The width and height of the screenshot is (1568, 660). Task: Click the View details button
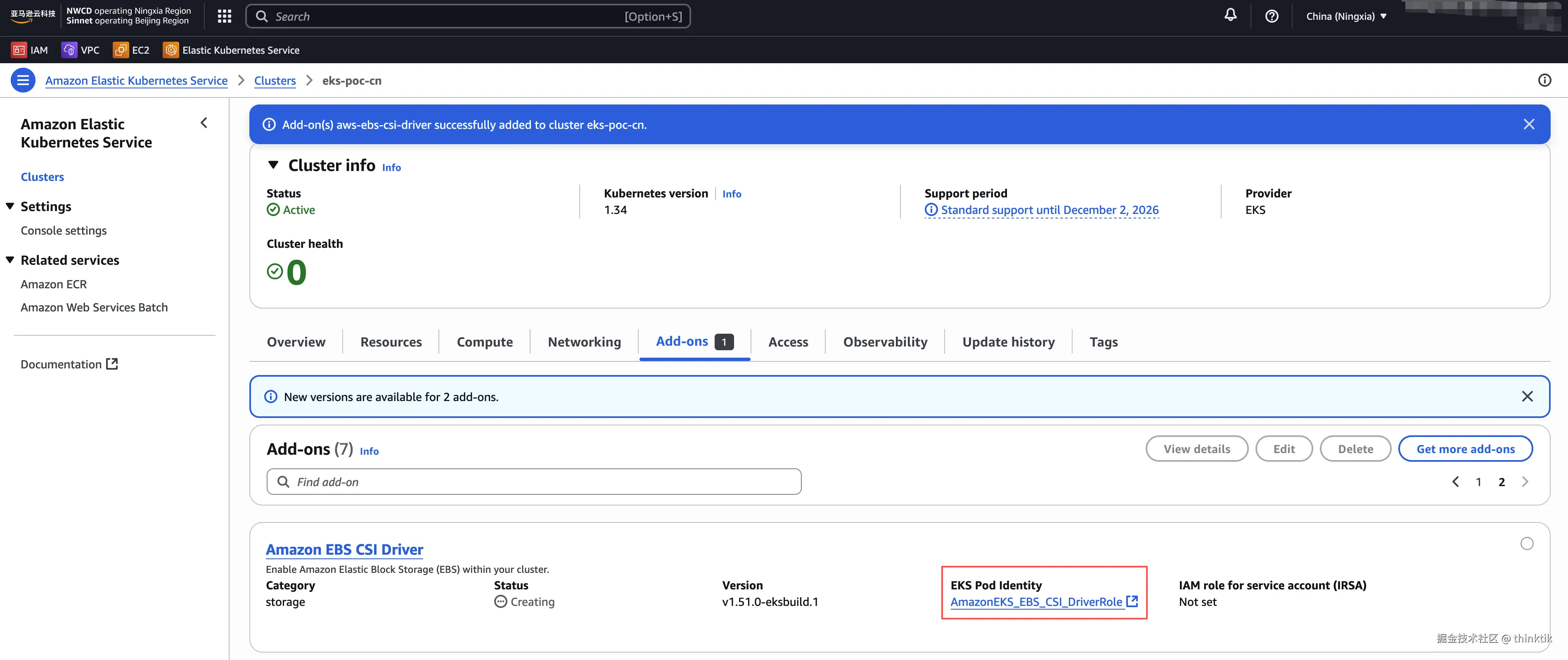(x=1197, y=449)
